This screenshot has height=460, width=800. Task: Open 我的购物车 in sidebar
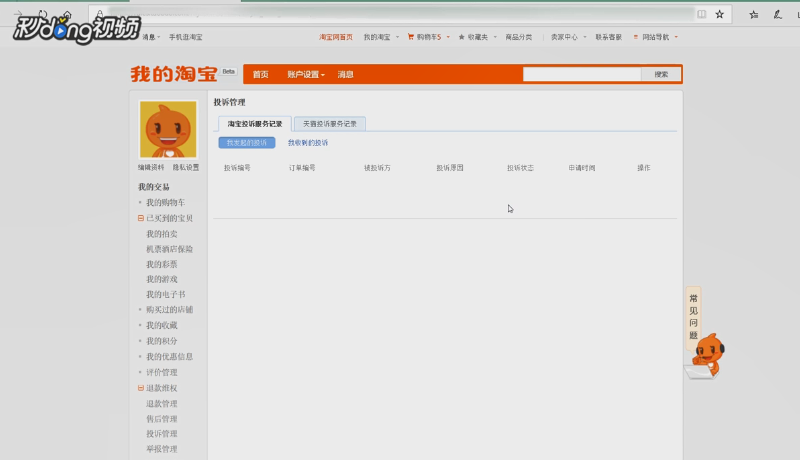(165, 202)
